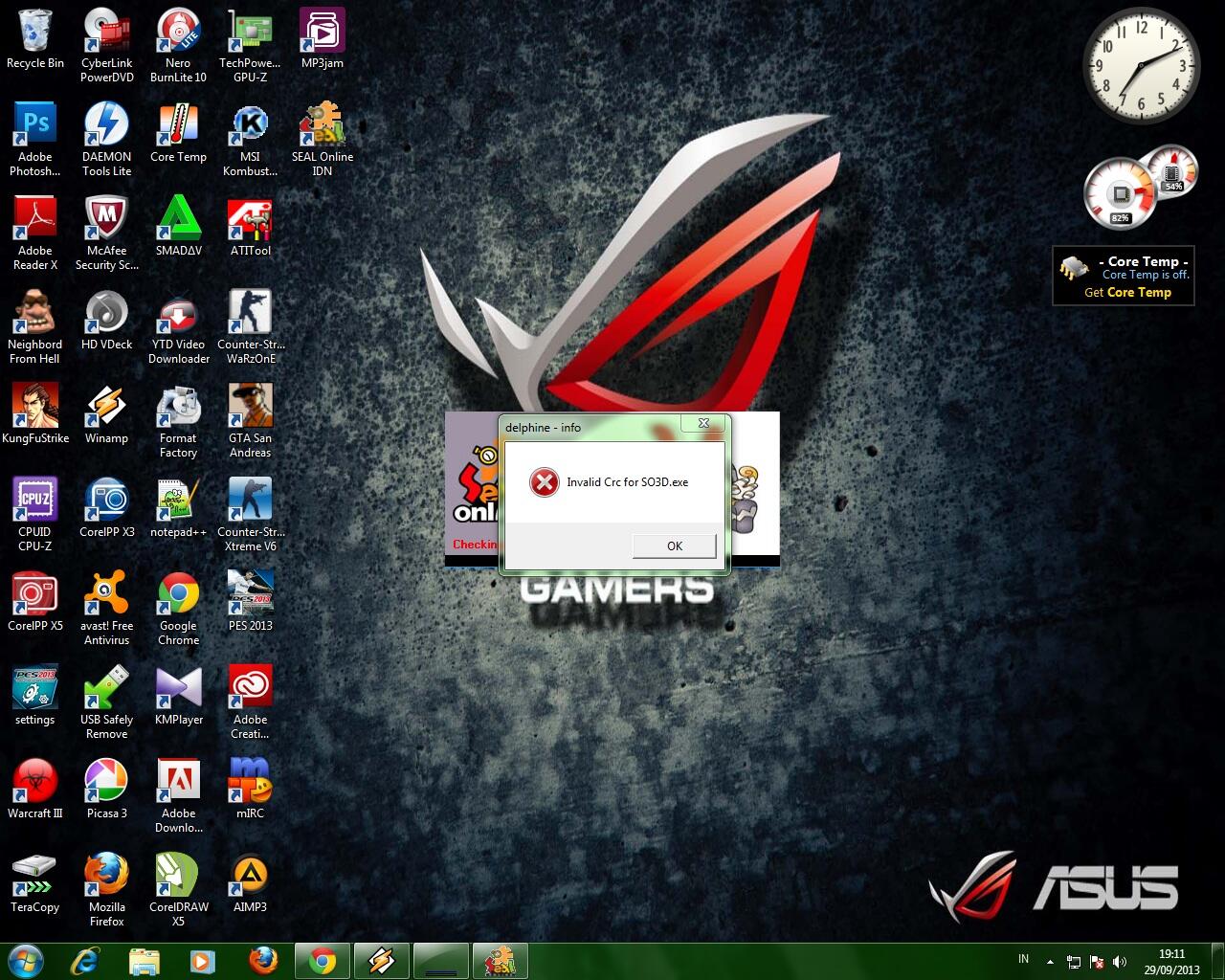Launch Windows Media Player from taskbar

pos(202,961)
